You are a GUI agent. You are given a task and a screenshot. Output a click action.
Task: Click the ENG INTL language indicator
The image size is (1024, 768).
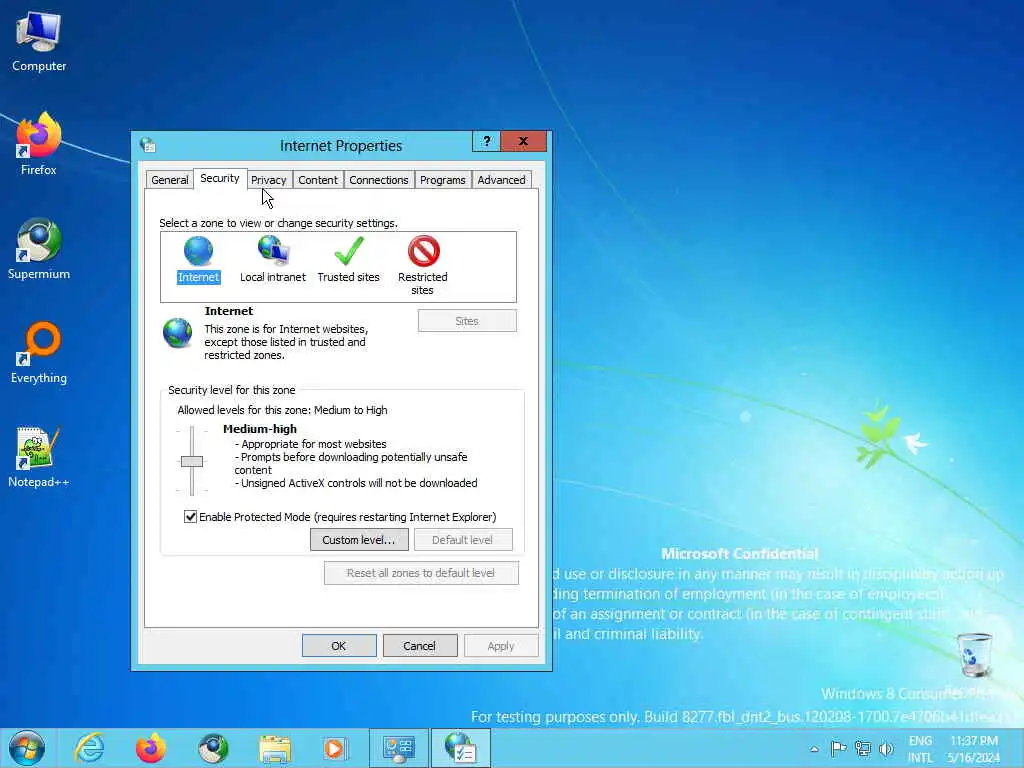920,749
